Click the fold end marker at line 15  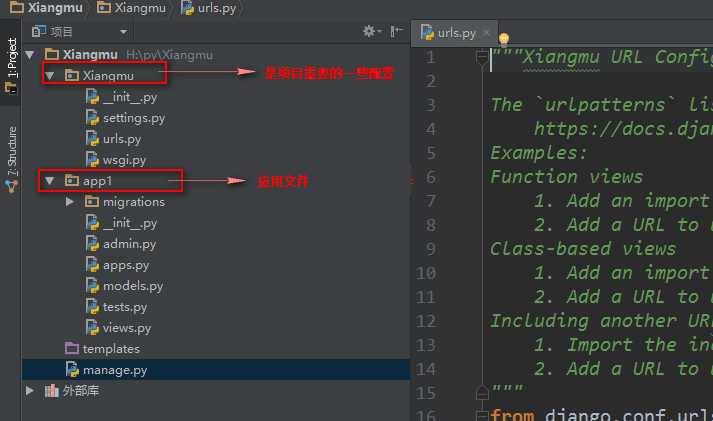482,392
